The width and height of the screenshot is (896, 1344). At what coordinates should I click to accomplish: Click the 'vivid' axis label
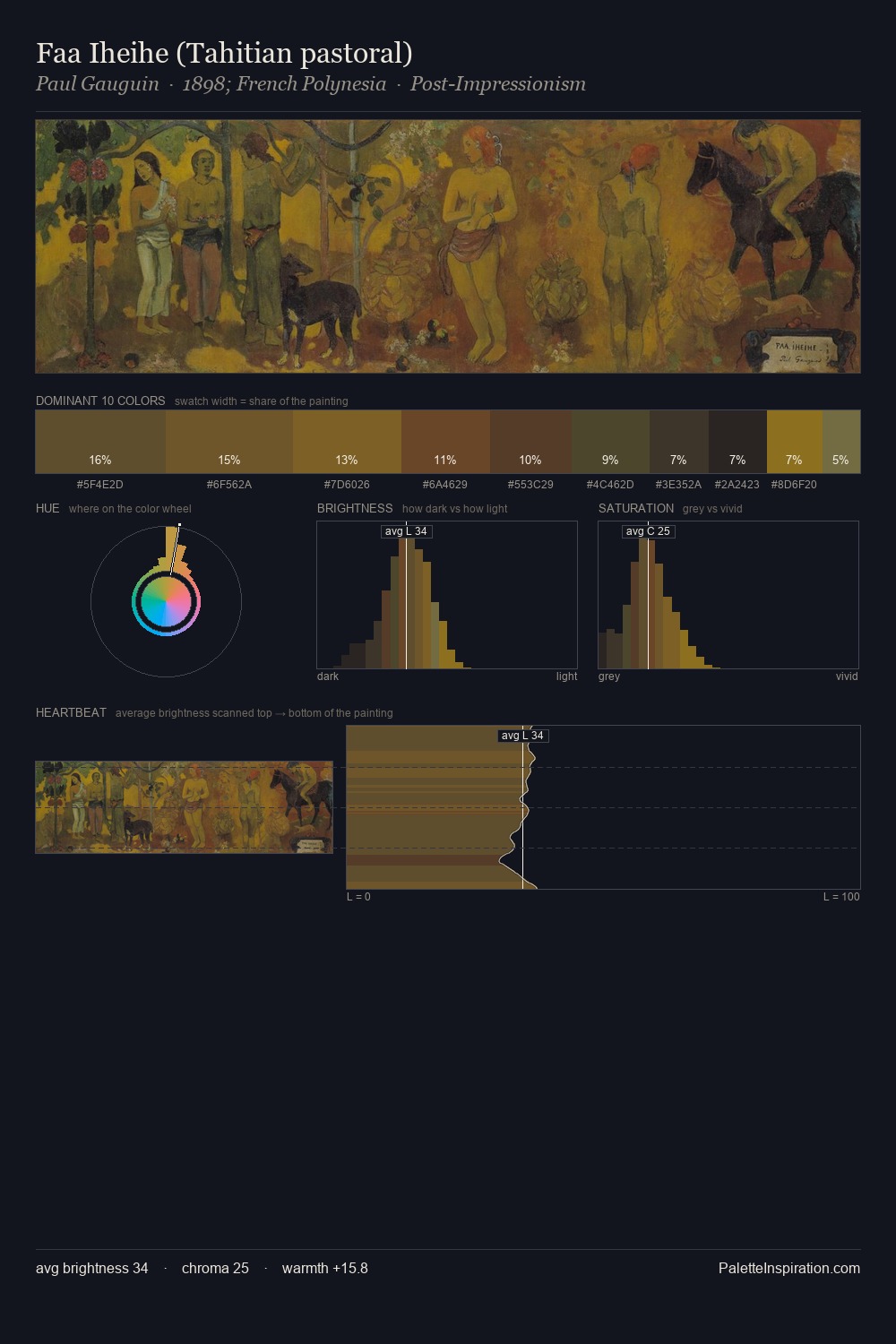coord(847,676)
